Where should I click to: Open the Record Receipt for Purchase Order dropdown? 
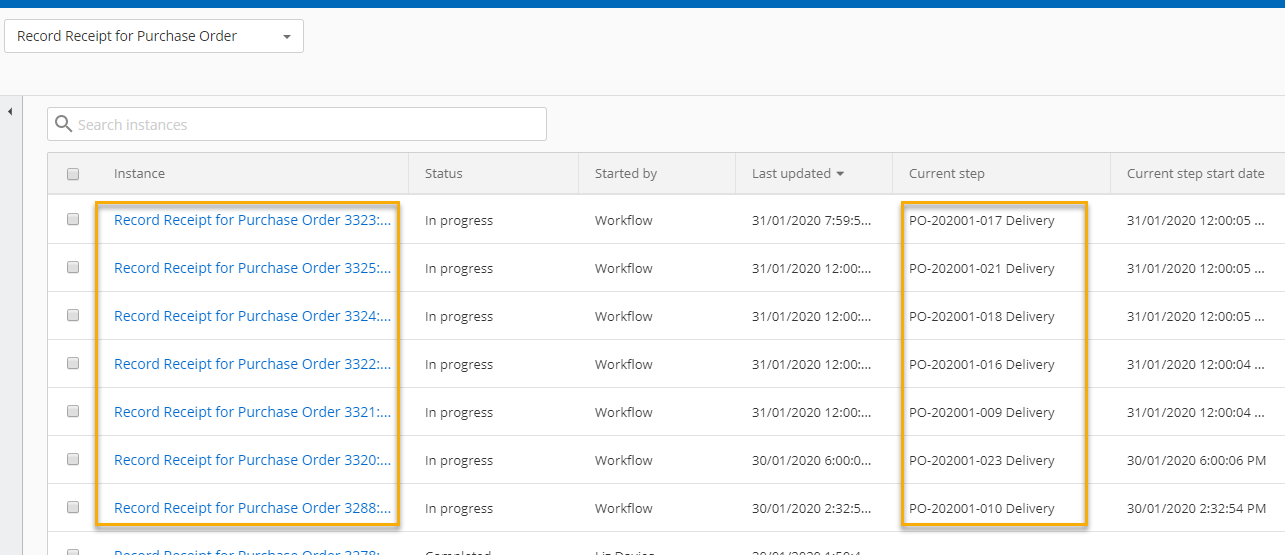154,36
